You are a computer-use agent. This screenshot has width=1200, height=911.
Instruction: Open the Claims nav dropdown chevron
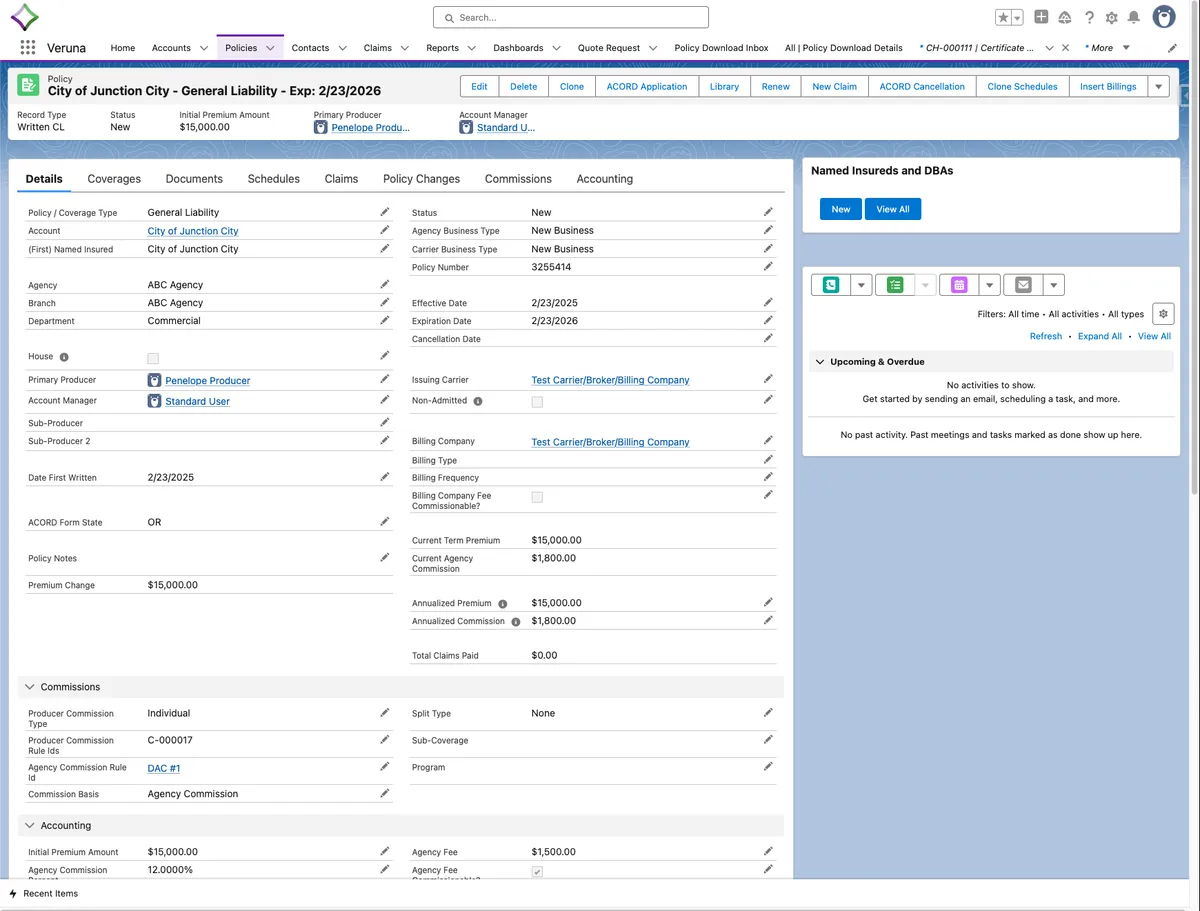pos(405,48)
